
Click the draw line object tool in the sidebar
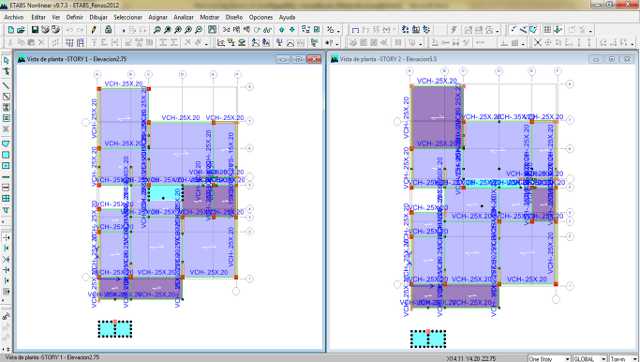[6, 85]
